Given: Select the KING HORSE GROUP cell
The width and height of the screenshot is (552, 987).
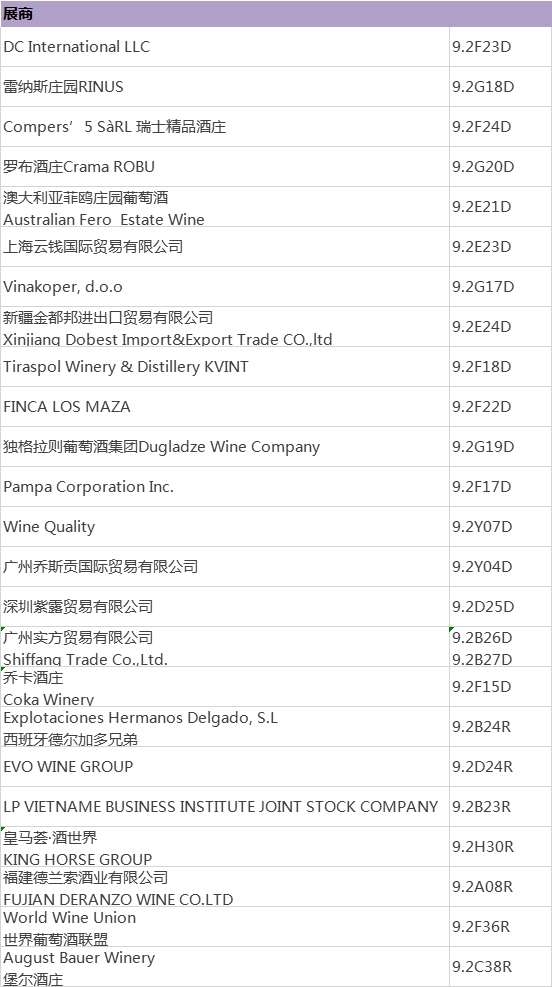Looking at the screenshot, I should tap(225, 847).
